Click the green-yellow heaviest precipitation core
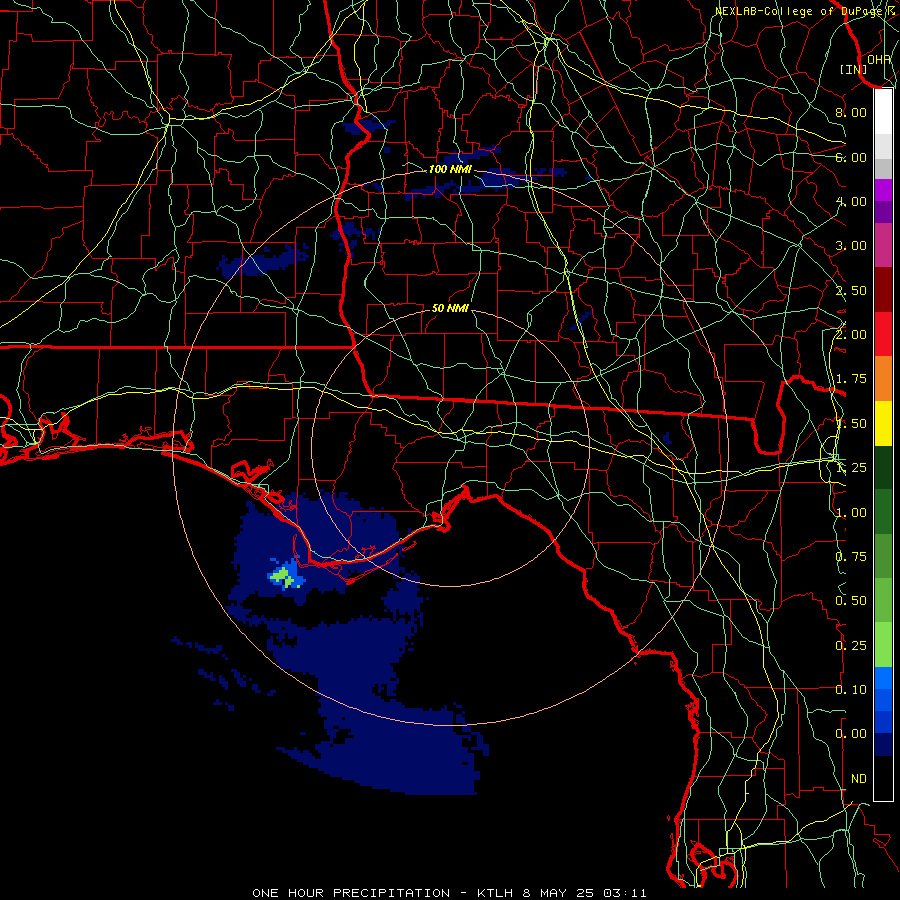Screen dimensions: 900x900 point(284,576)
